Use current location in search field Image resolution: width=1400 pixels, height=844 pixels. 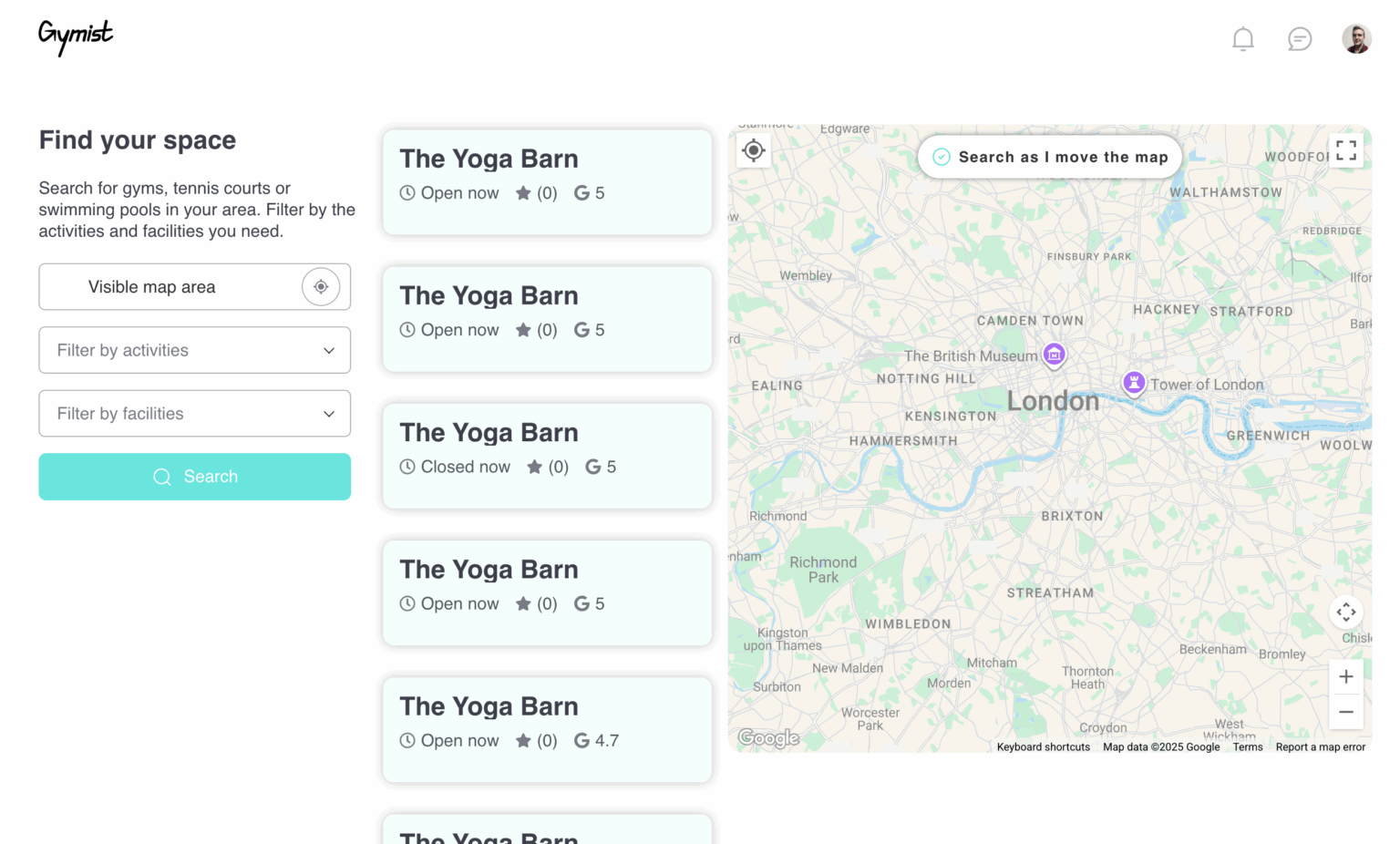pos(321,287)
